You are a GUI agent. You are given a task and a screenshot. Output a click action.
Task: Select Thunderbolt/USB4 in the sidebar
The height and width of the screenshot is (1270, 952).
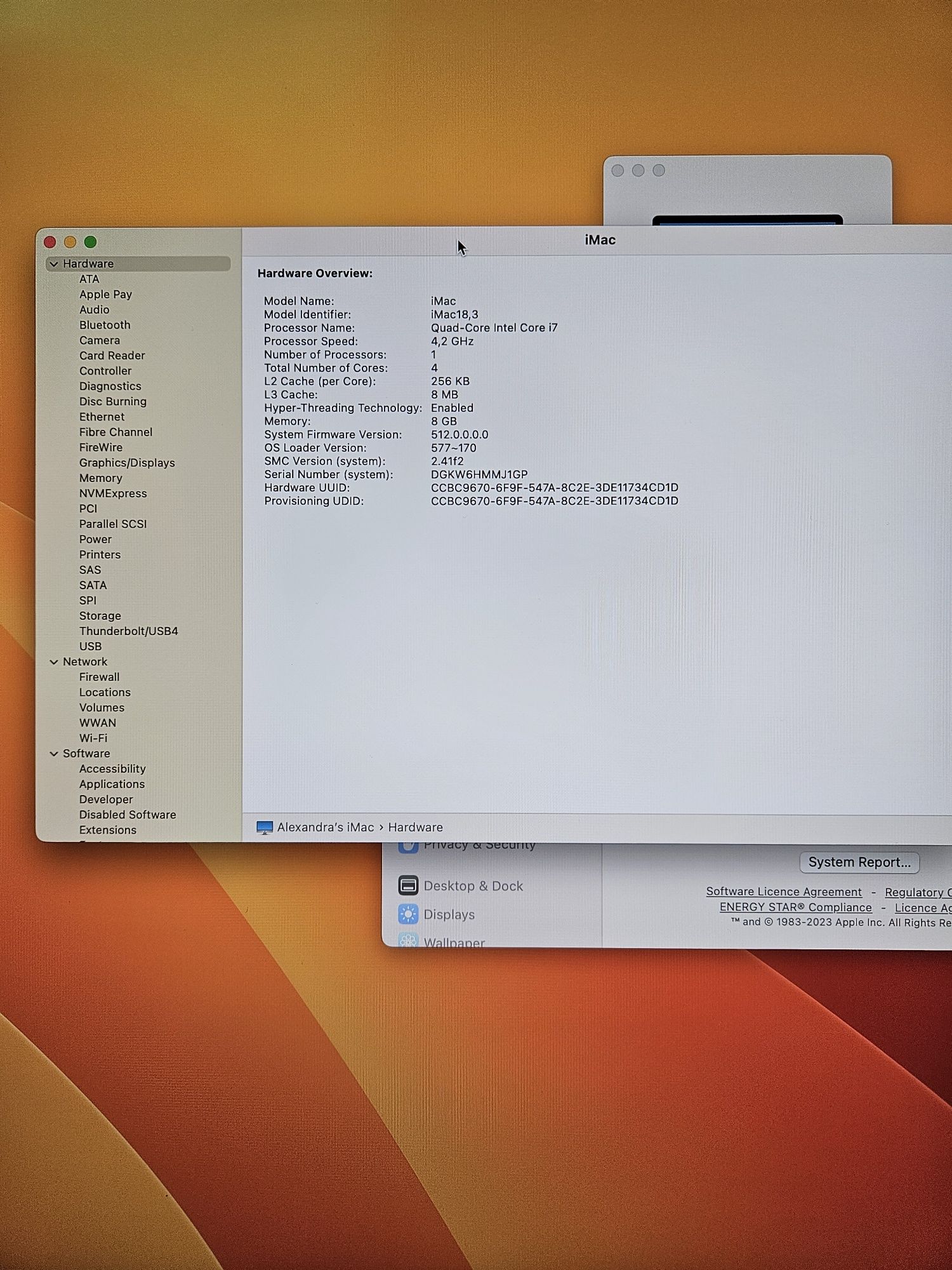pyautogui.click(x=129, y=631)
